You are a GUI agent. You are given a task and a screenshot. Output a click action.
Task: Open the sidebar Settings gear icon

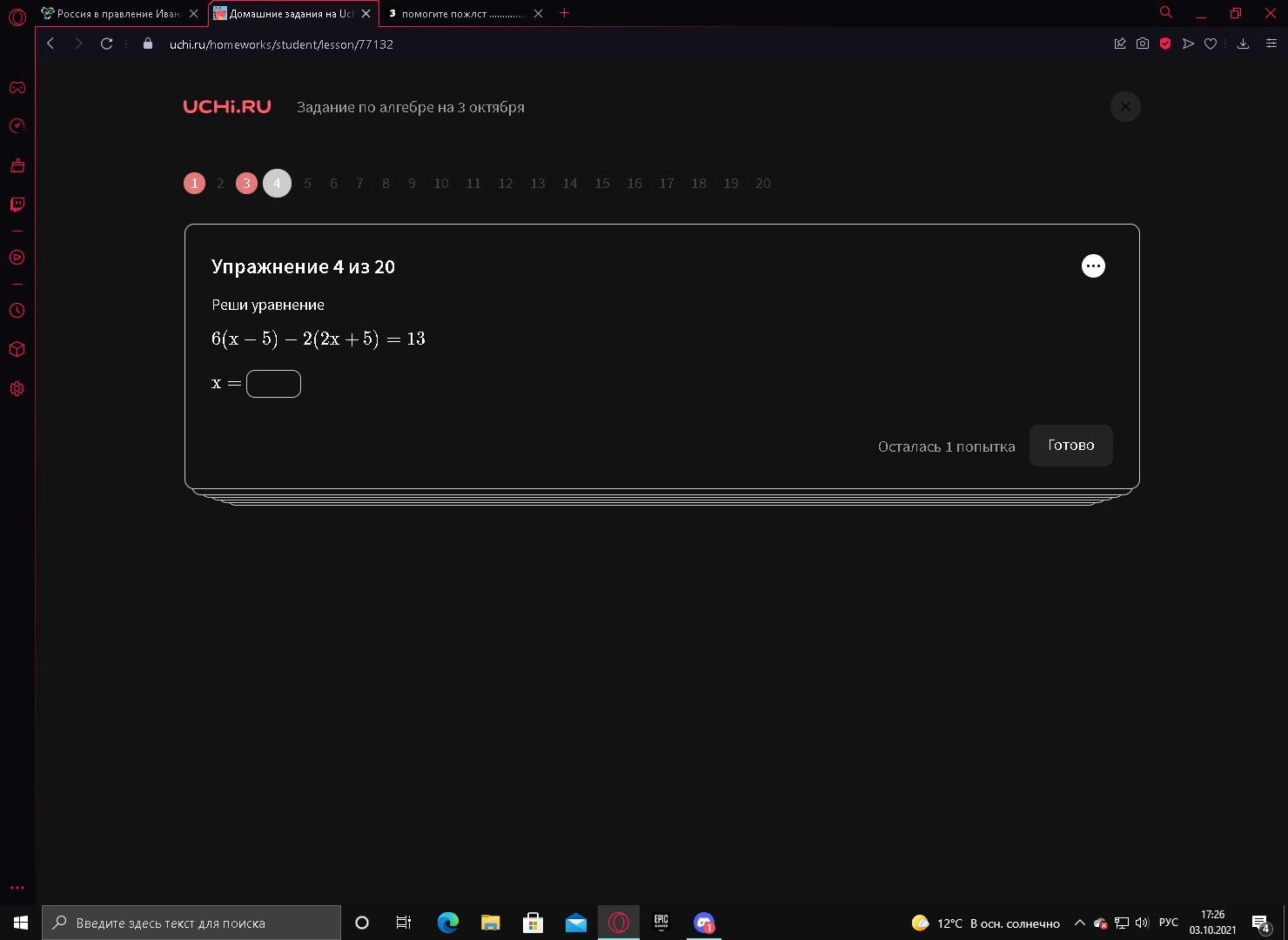pyautogui.click(x=17, y=389)
